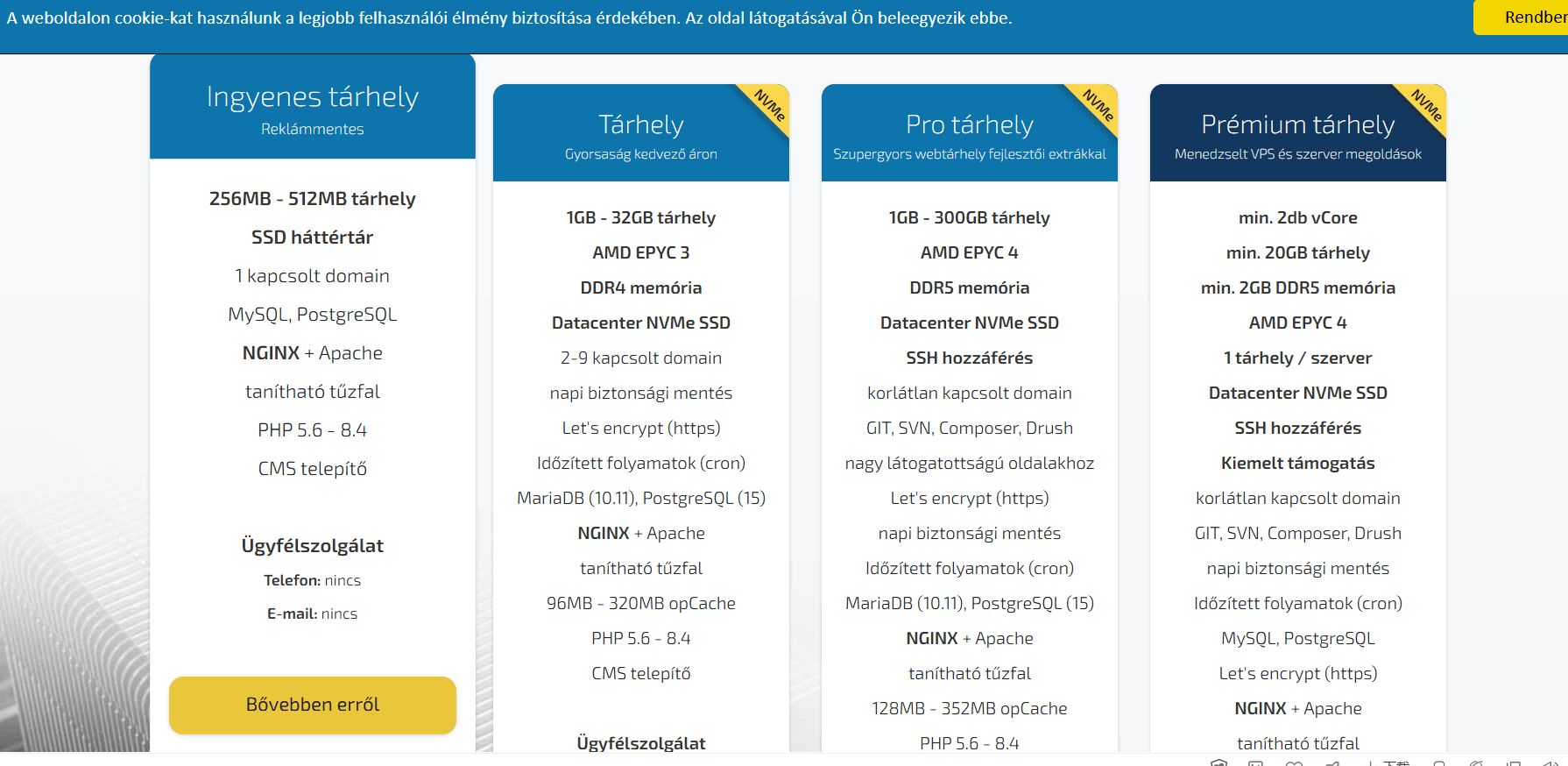Click the NVMe ribbon on Pro tárhely card

coord(1098,105)
